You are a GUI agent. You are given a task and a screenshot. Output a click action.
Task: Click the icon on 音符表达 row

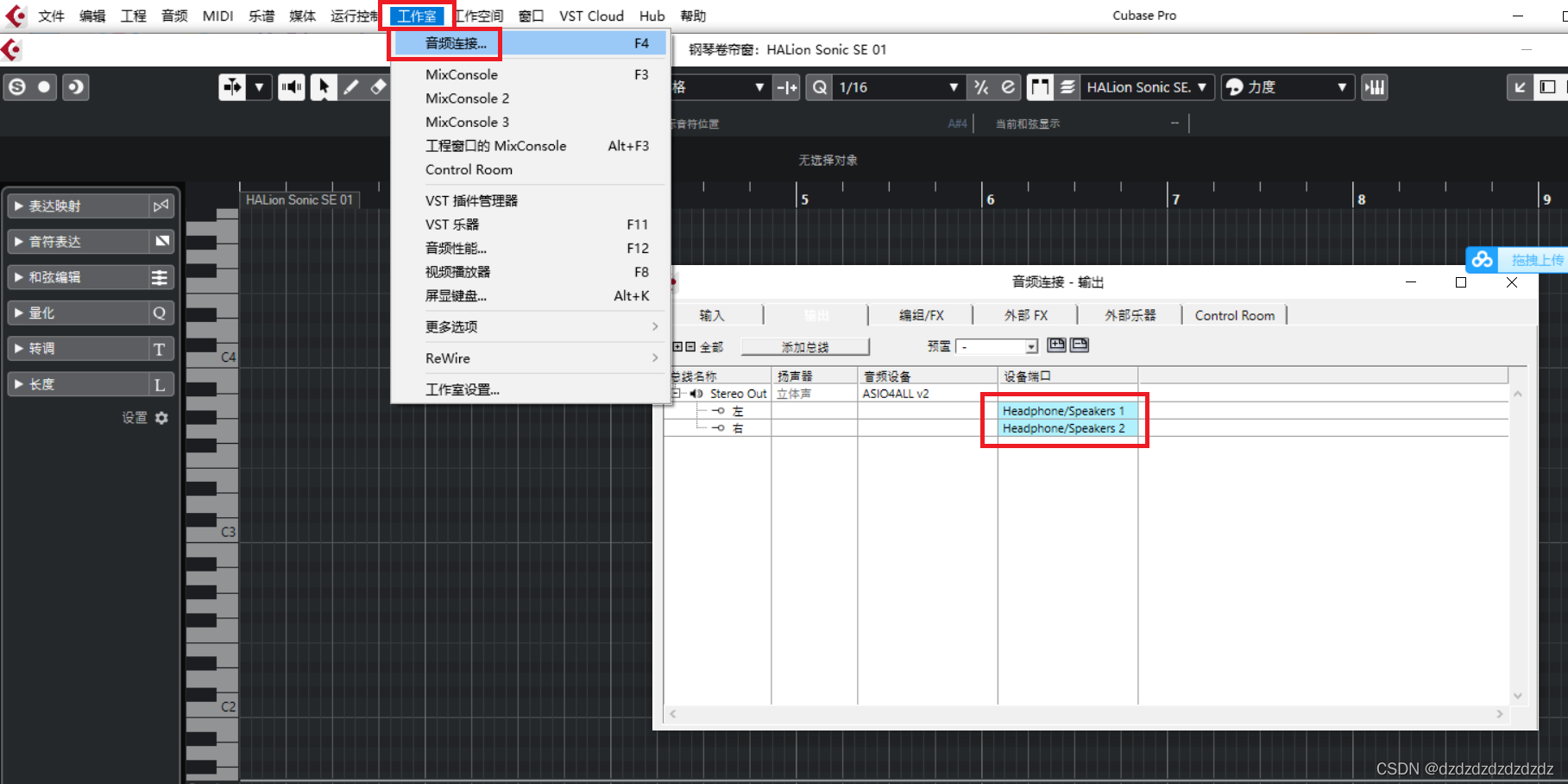point(161,242)
